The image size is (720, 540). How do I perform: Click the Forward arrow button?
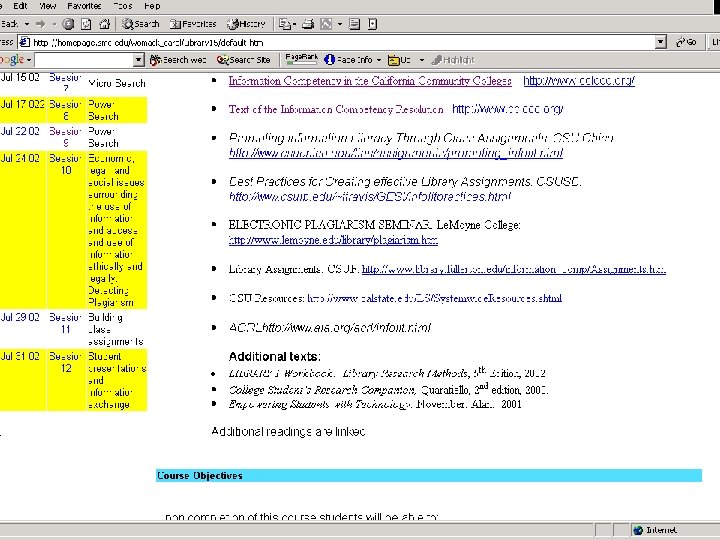point(41,24)
